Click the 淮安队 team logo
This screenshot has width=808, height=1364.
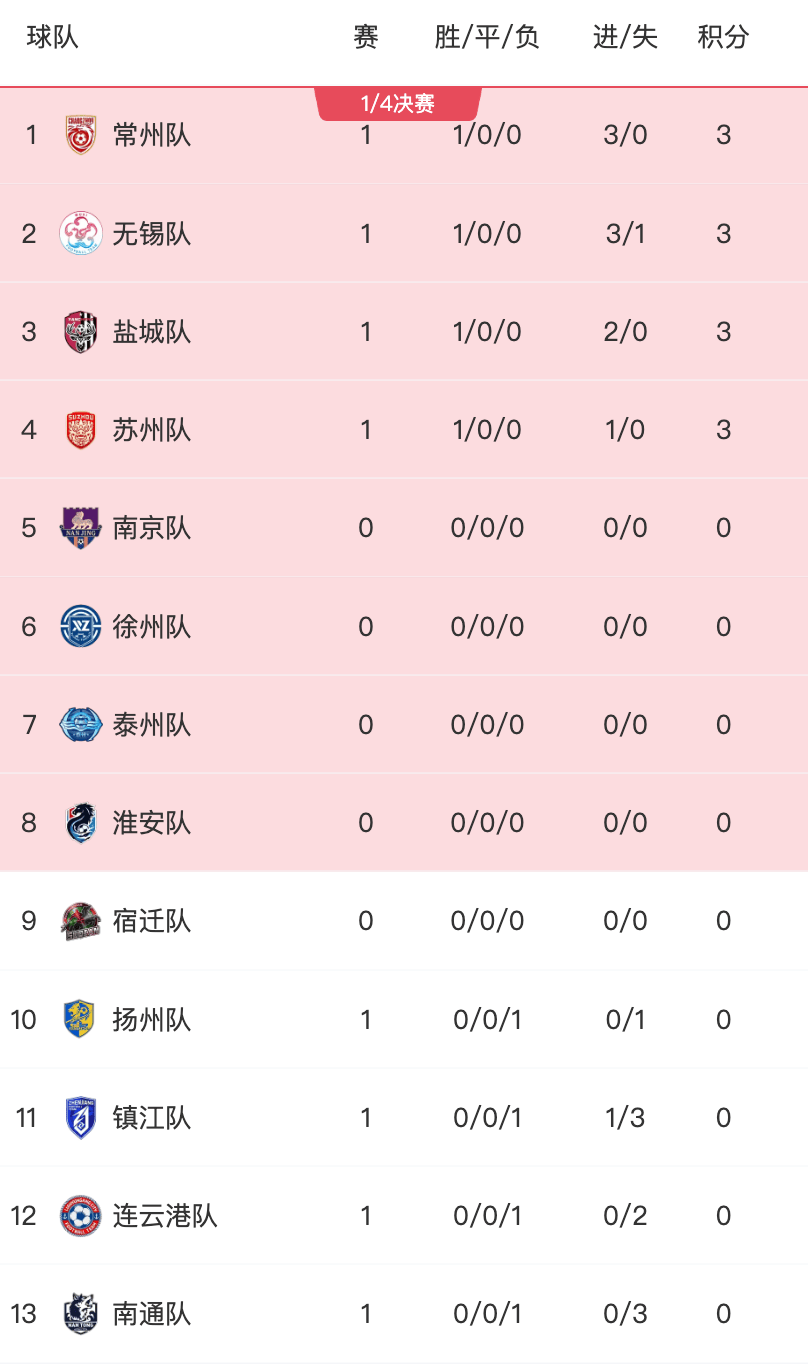80,823
